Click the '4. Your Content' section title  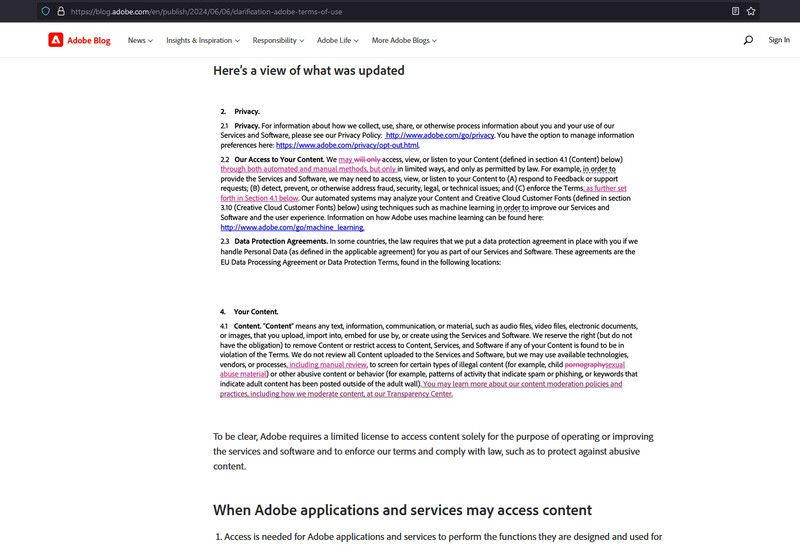(249, 312)
